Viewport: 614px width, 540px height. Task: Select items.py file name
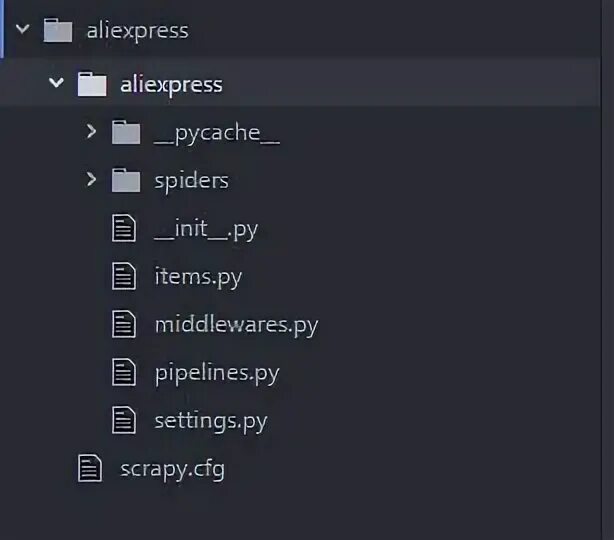coord(198,278)
